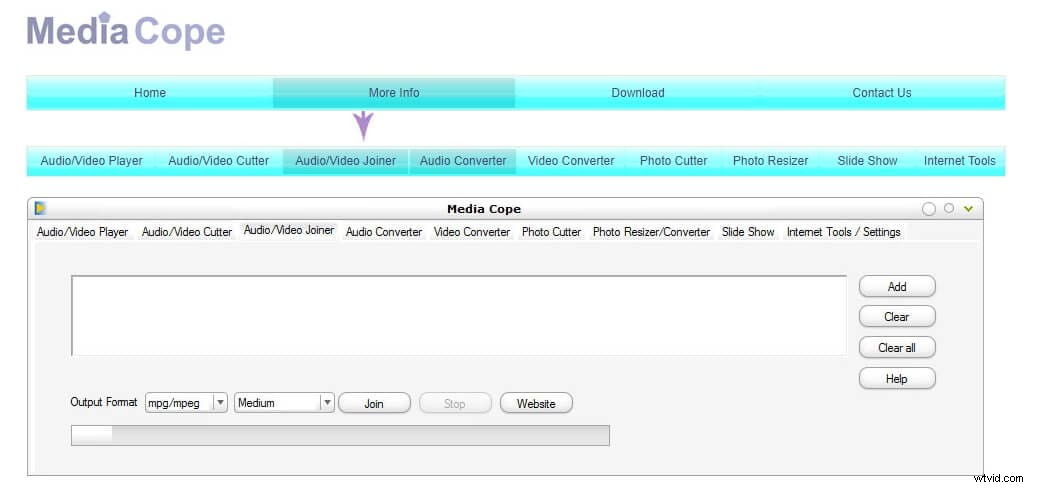Screen dimensions: 1044x488
Task: Click the Website button
Action: click(x=536, y=403)
